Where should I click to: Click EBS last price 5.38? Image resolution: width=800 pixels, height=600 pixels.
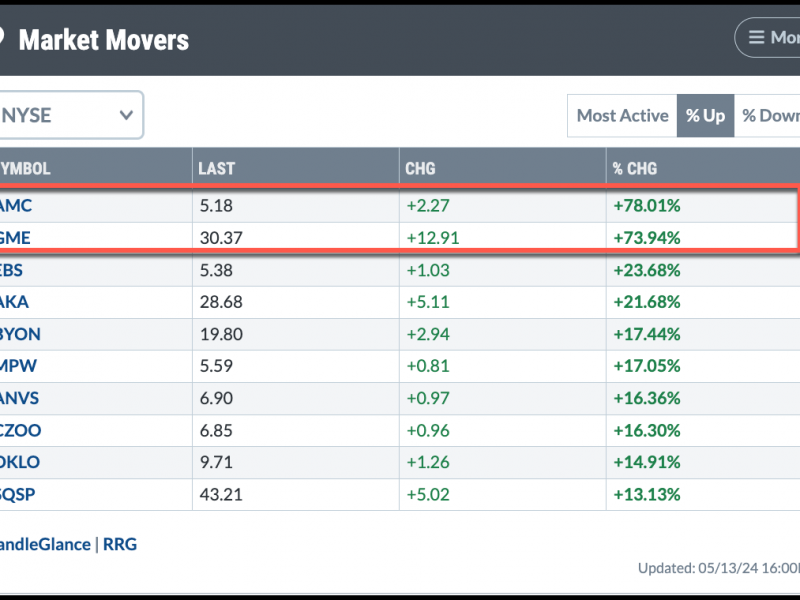(x=216, y=270)
